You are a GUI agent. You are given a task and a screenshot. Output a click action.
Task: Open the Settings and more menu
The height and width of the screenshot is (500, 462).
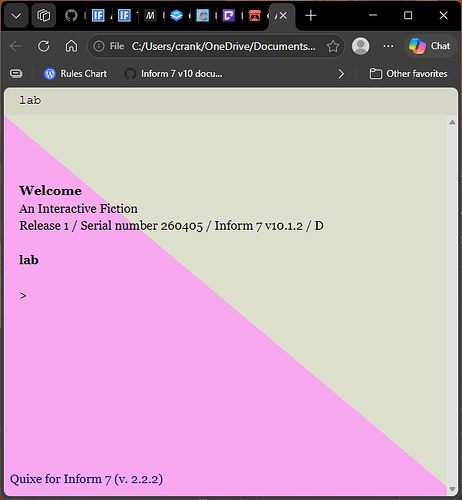tap(388, 46)
